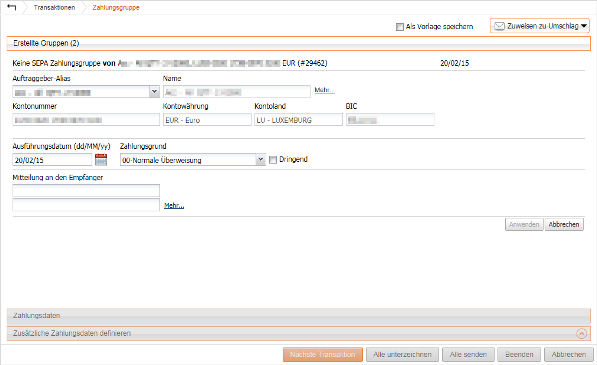Image resolution: width=597 pixels, height=365 pixels.
Task: Focus the Kontonummer field
Action: [86, 120]
